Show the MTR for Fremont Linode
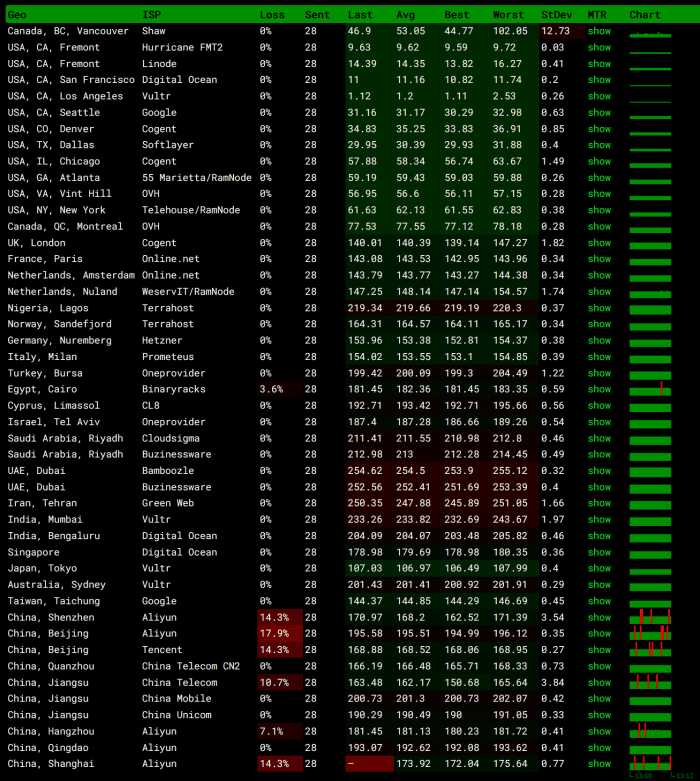Viewport: 700px width, 781px height. click(599, 64)
